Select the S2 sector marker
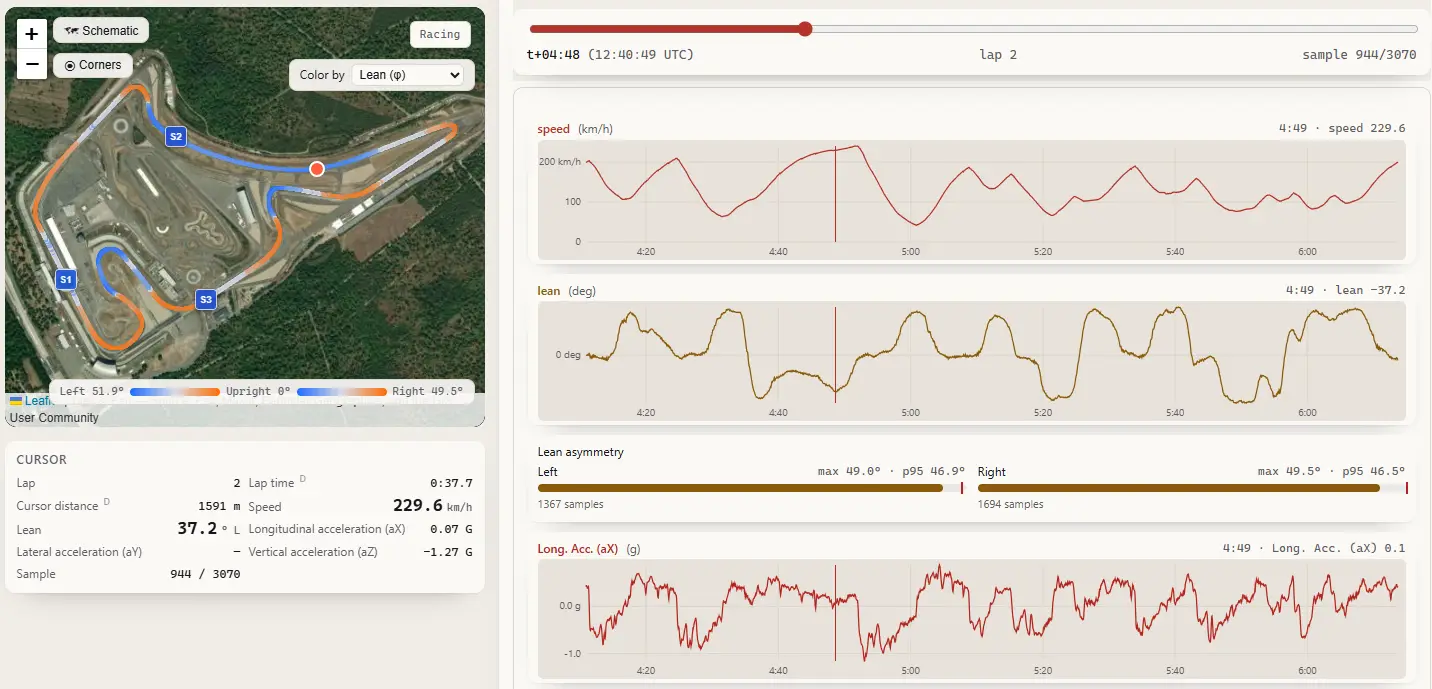 pyautogui.click(x=176, y=136)
